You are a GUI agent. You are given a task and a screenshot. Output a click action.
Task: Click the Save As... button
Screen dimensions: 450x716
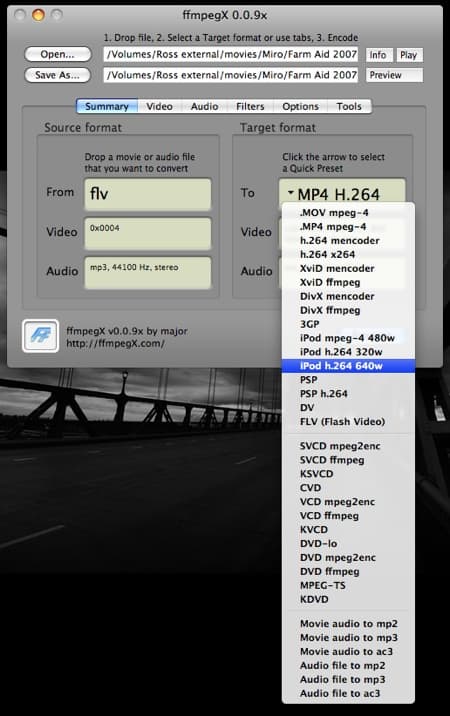point(58,75)
